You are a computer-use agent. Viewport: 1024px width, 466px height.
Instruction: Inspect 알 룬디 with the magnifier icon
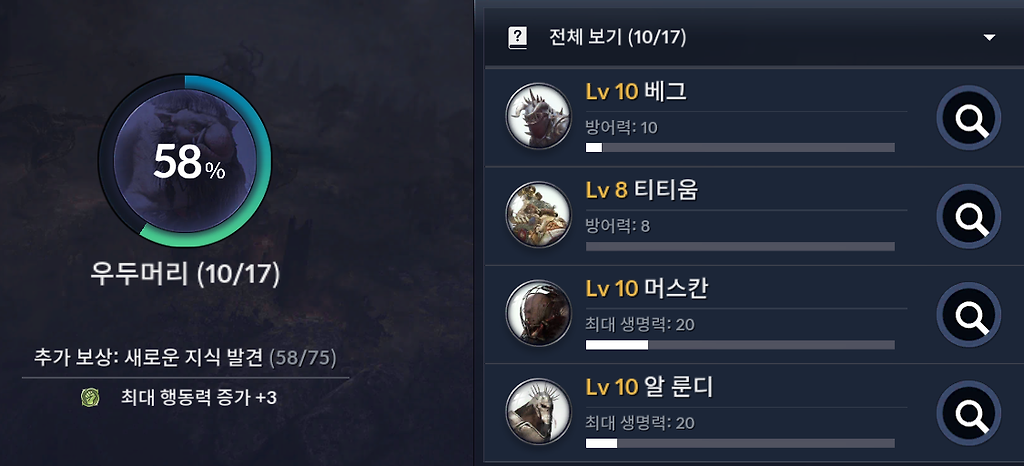pyautogui.click(x=968, y=413)
